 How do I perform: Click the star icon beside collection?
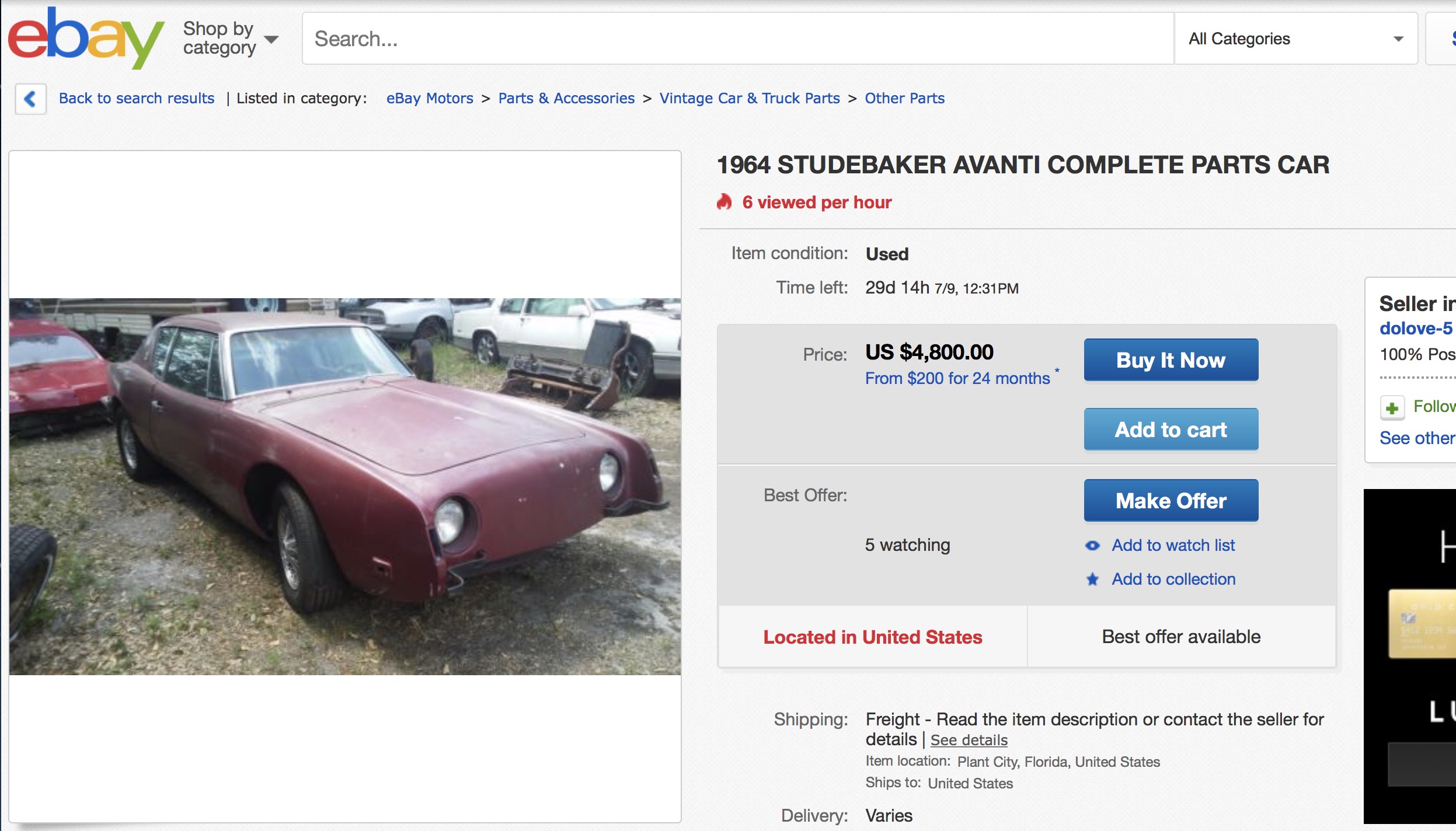coord(1092,579)
